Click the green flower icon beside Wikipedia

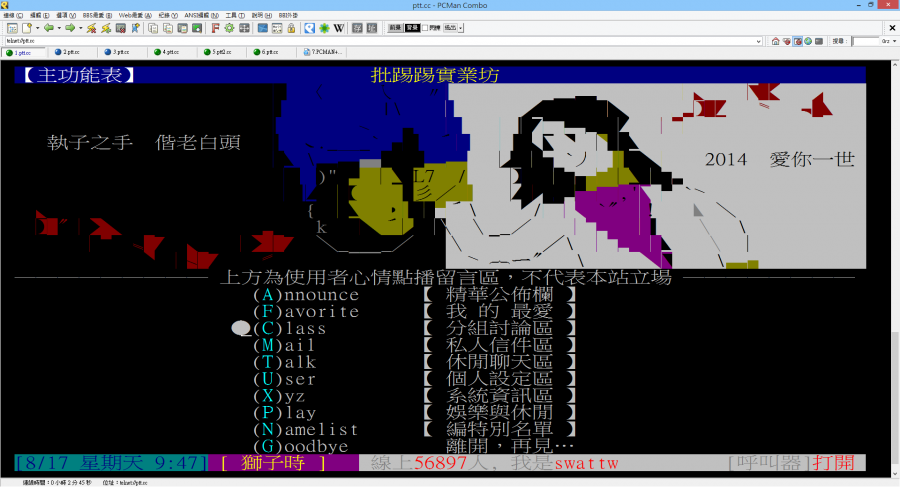click(323, 28)
